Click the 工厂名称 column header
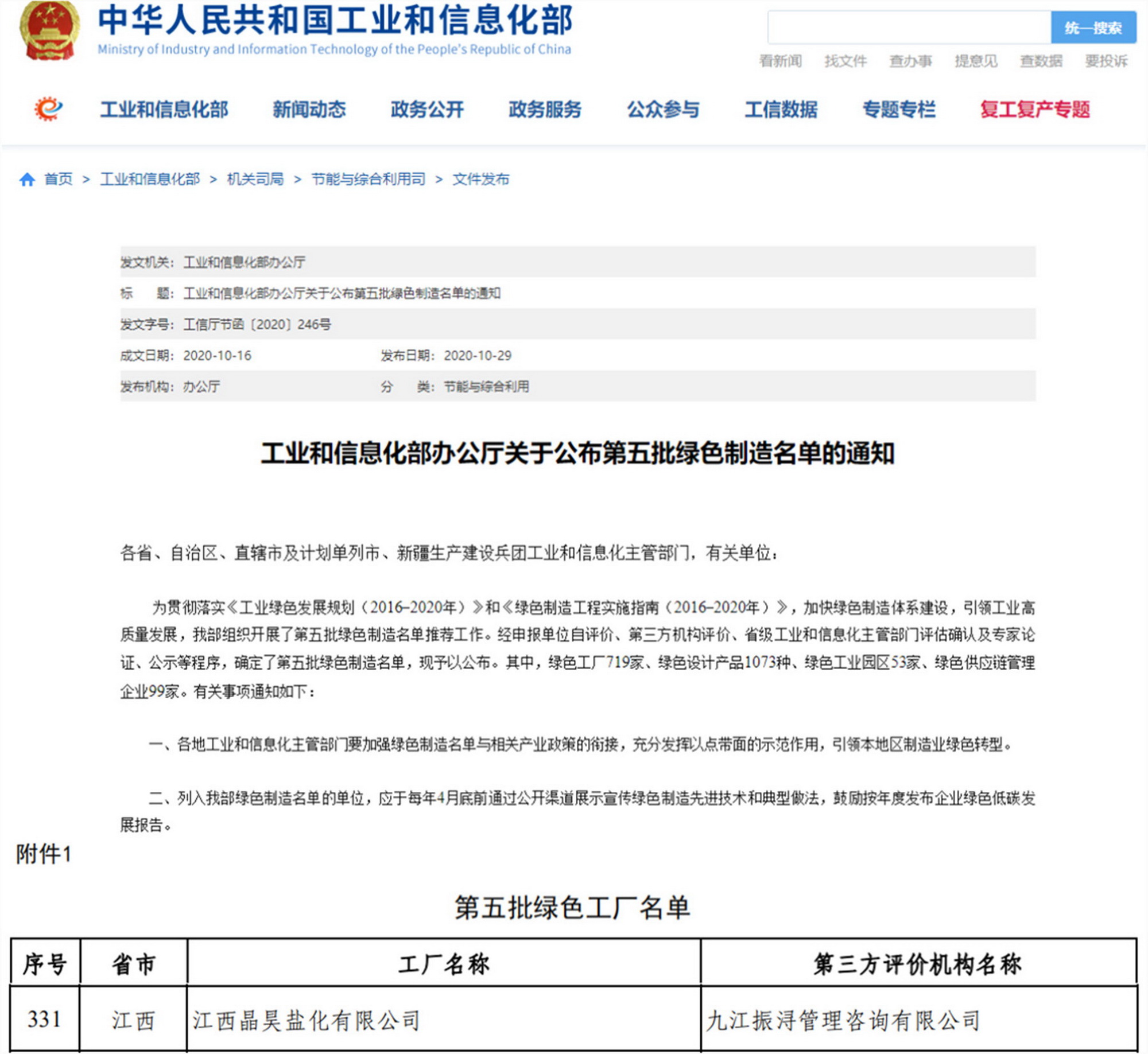Image resolution: width=1148 pixels, height=1054 pixels. click(x=444, y=964)
